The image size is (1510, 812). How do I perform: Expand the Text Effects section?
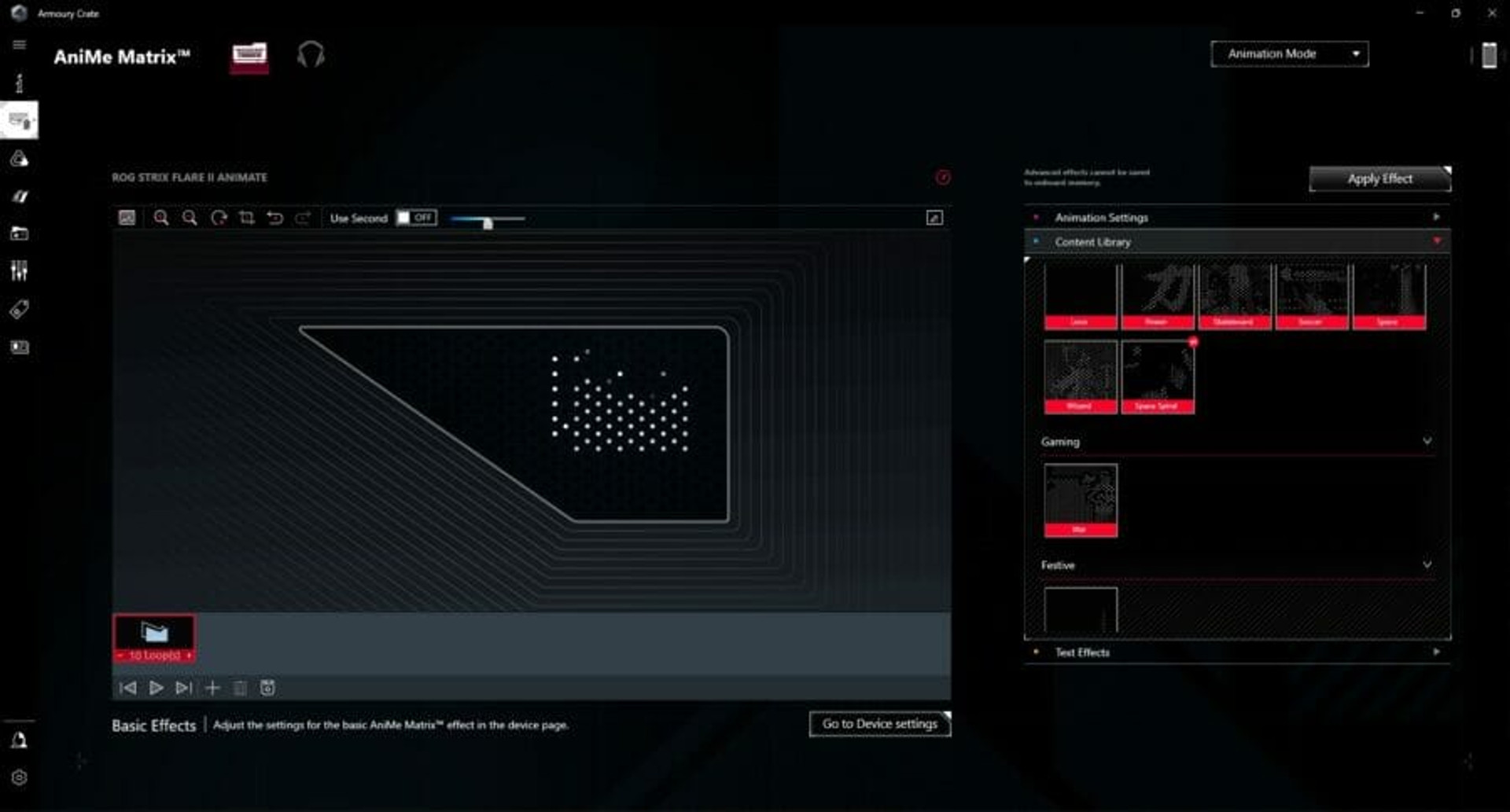pyautogui.click(x=1237, y=652)
